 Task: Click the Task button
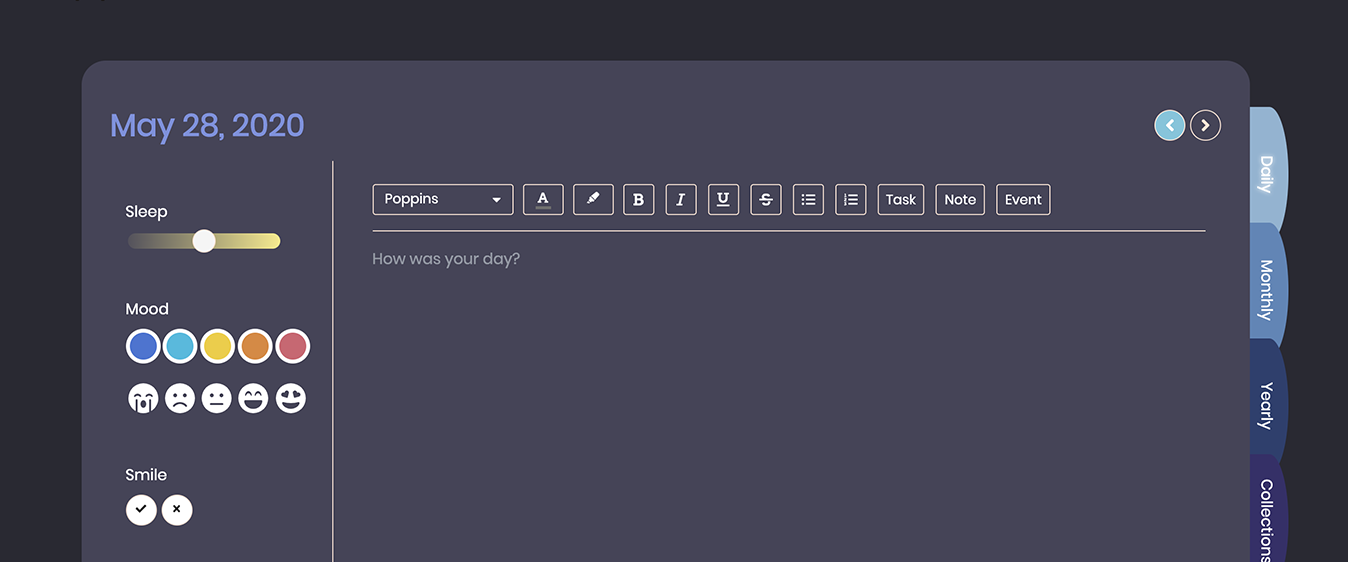click(x=901, y=199)
